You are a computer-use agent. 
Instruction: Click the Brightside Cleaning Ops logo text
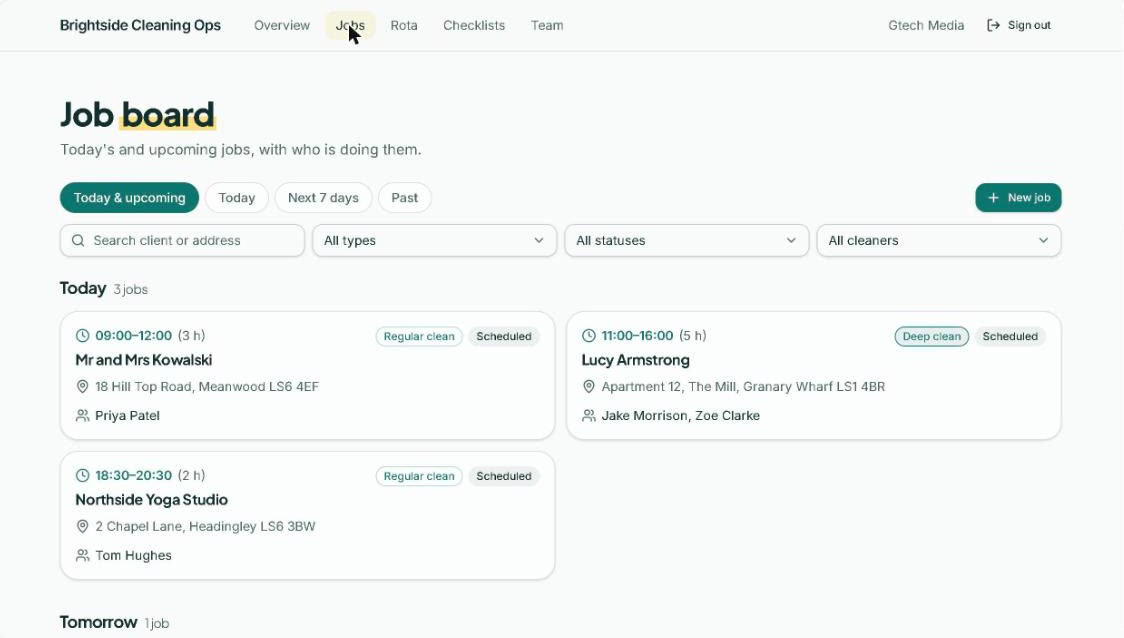click(x=140, y=25)
